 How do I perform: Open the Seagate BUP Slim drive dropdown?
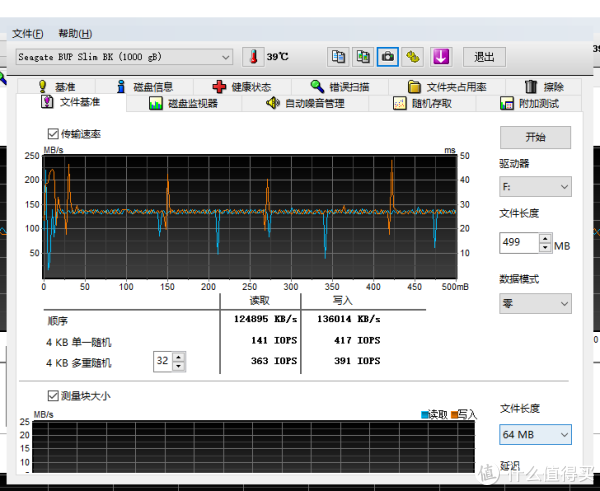[x=124, y=57]
